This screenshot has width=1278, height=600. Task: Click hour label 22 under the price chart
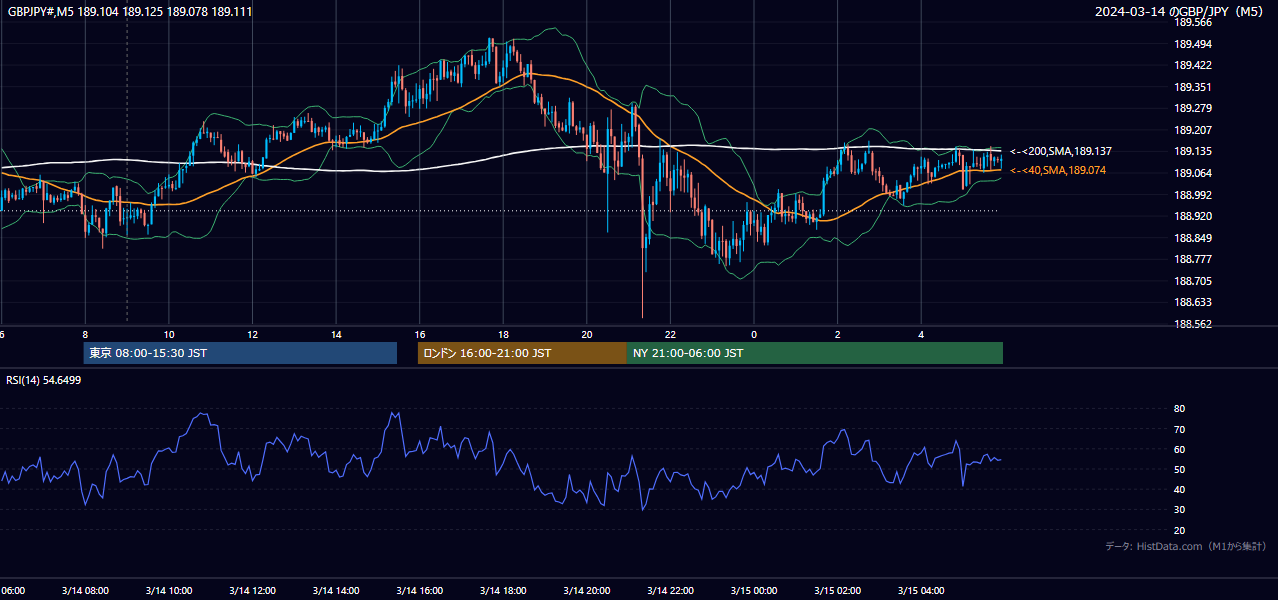[670, 334]
